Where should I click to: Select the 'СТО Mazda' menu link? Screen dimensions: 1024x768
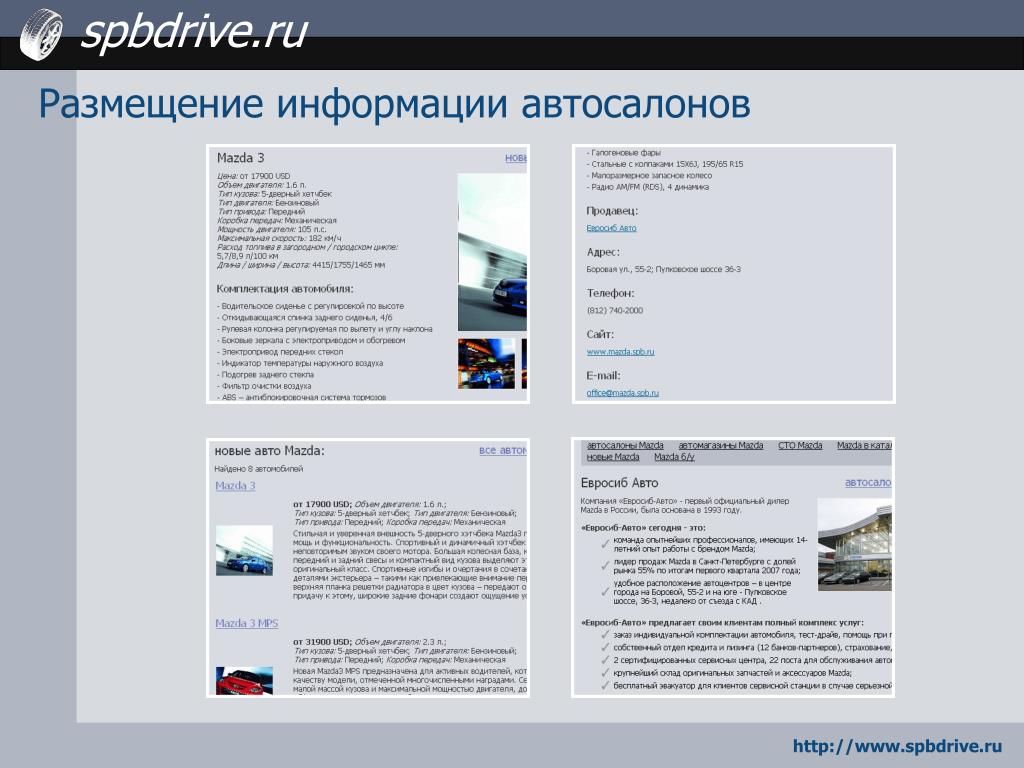pyautogui.click(x=800, y=445)
